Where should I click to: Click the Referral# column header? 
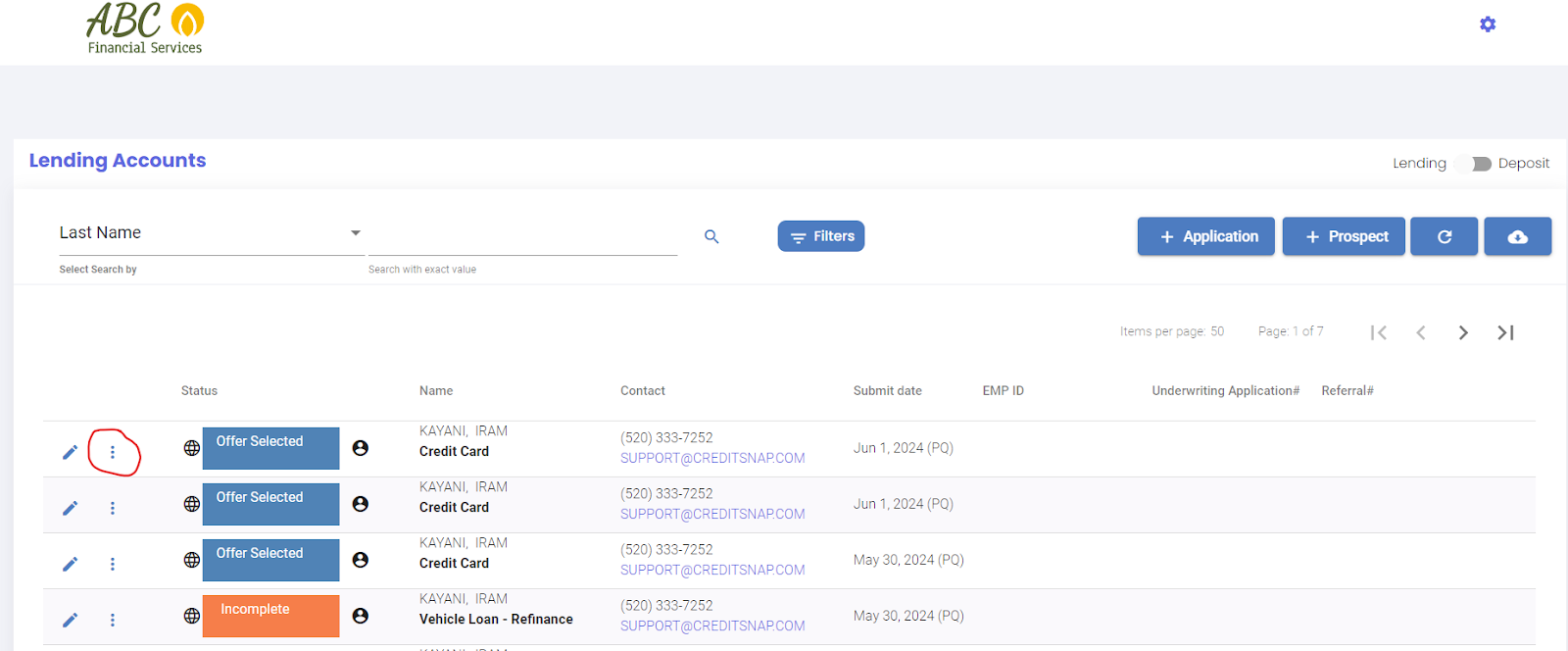[x=1347, y=390]
